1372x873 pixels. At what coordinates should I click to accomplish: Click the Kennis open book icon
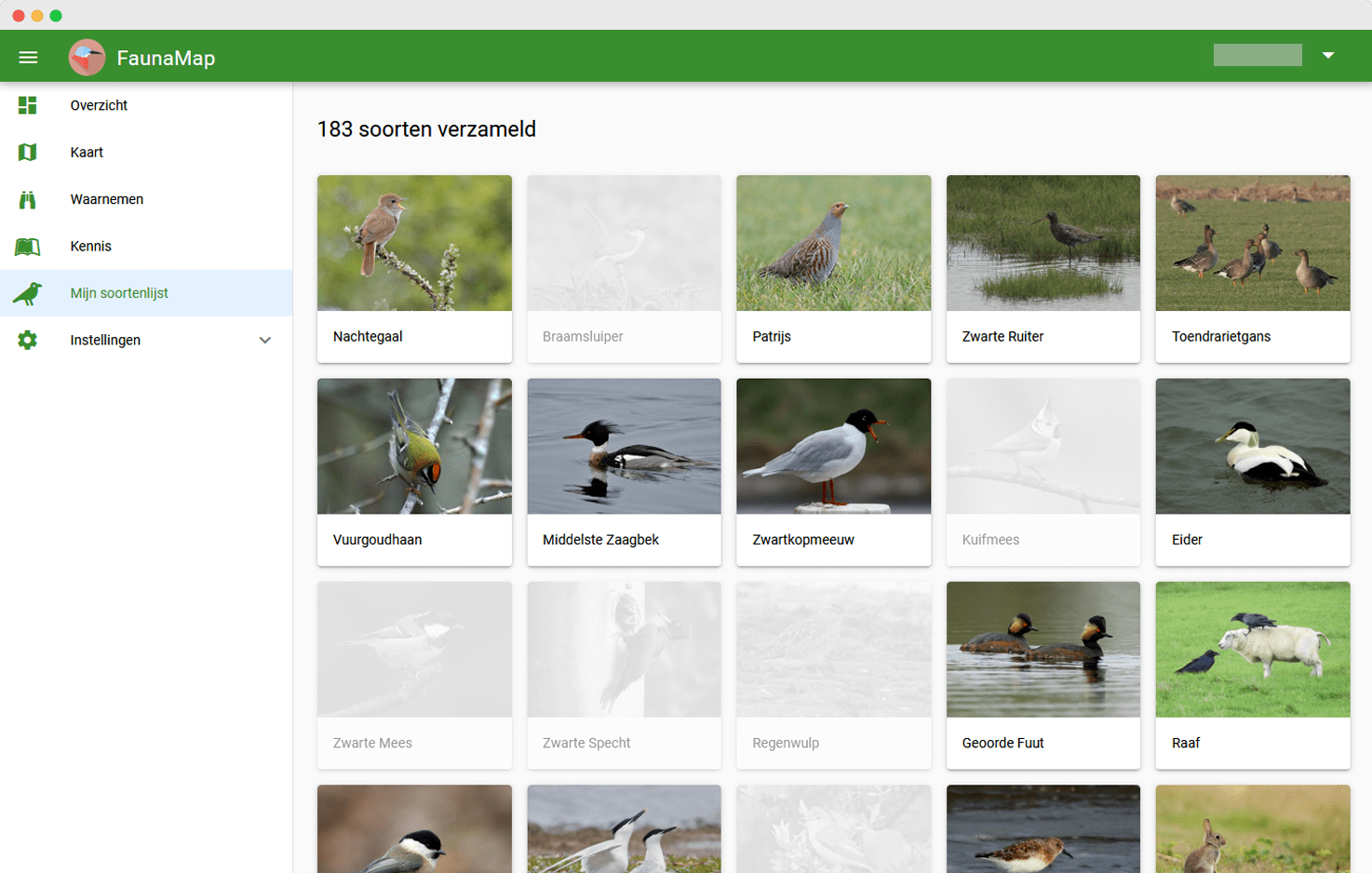click(x=28, y=247)
